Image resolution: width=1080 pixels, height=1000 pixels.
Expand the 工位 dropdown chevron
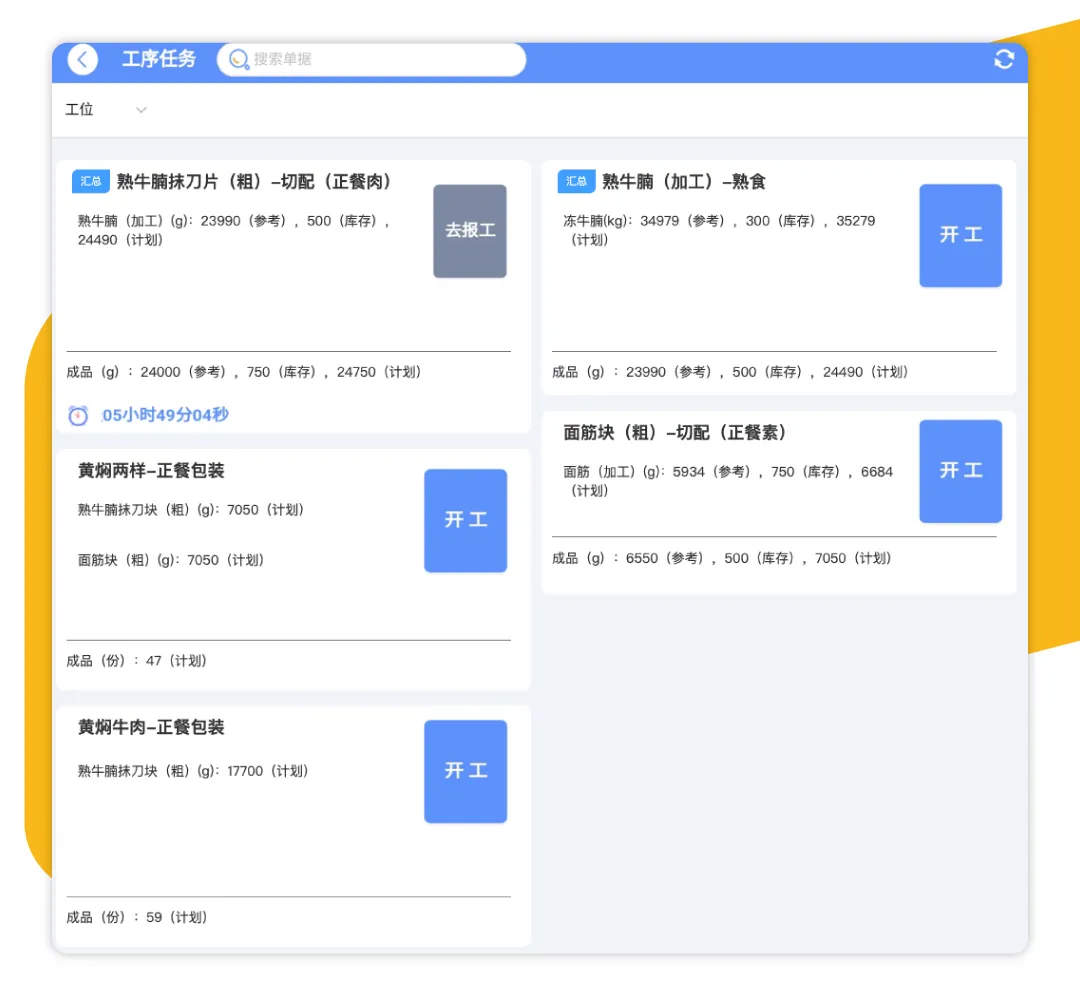pos(141,110)
